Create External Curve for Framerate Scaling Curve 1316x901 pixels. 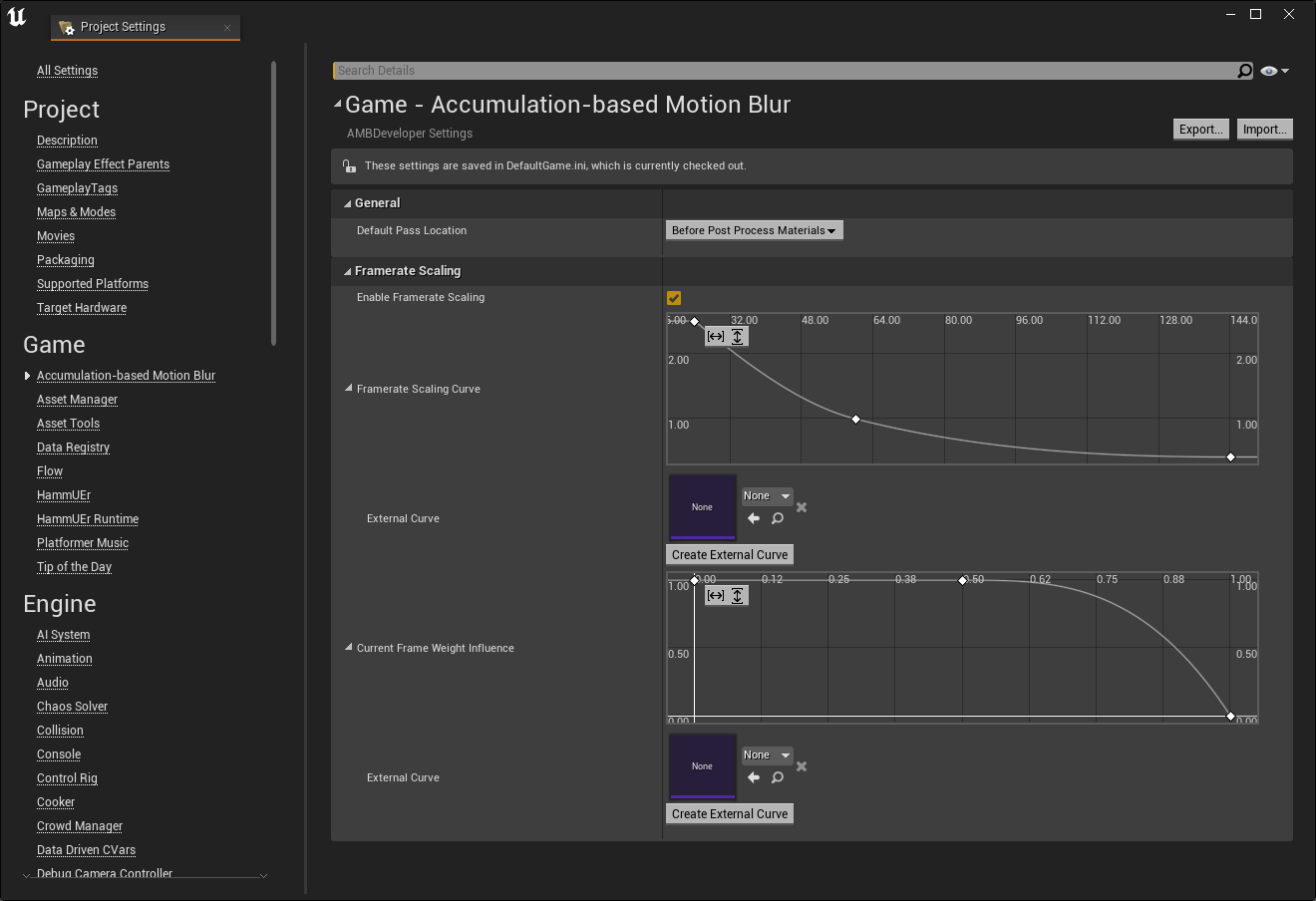pyautogui.click(x=730, y=555)
